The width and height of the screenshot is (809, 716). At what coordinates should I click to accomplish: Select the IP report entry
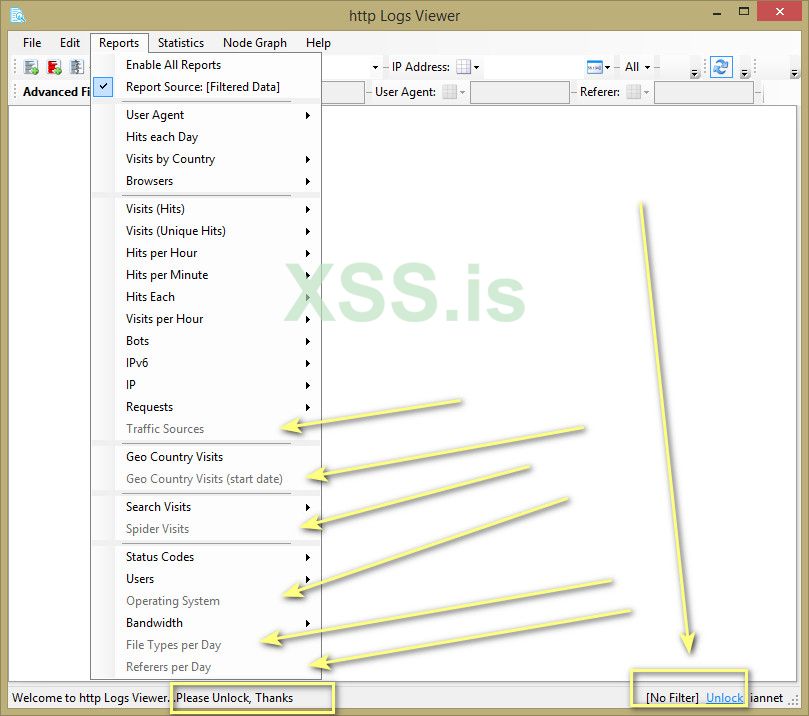click(206, 385)
